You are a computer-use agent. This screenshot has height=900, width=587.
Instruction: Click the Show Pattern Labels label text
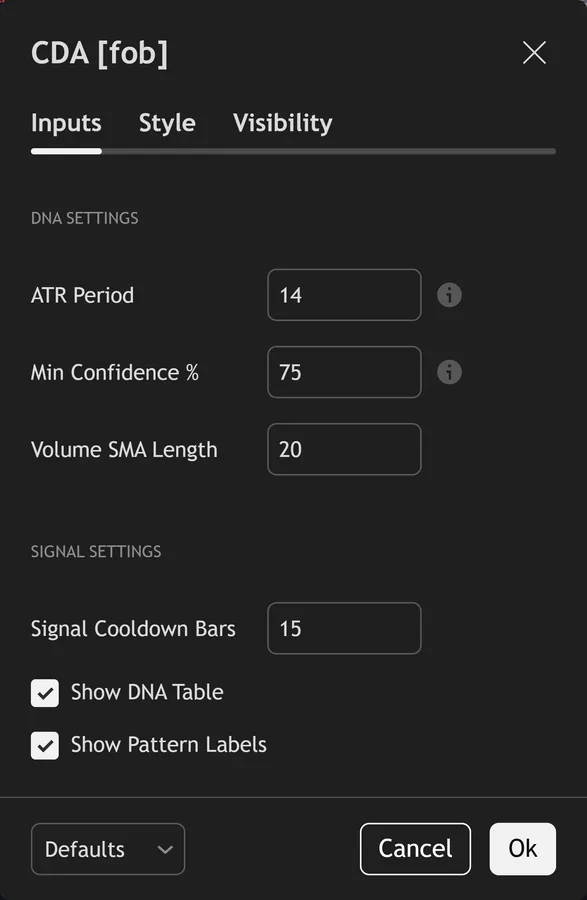point(169,744)
